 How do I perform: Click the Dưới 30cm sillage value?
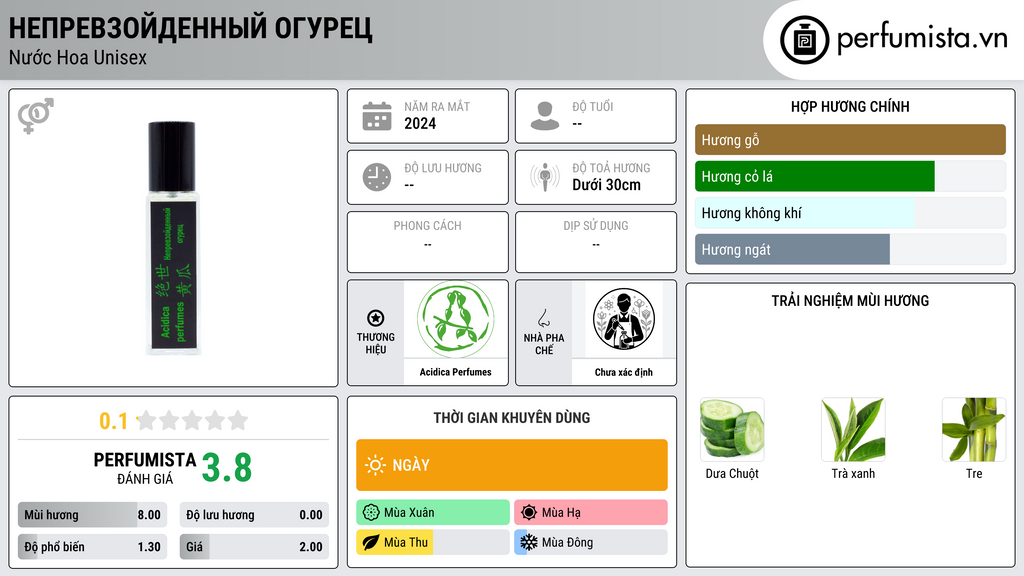(x=607, y=185)
